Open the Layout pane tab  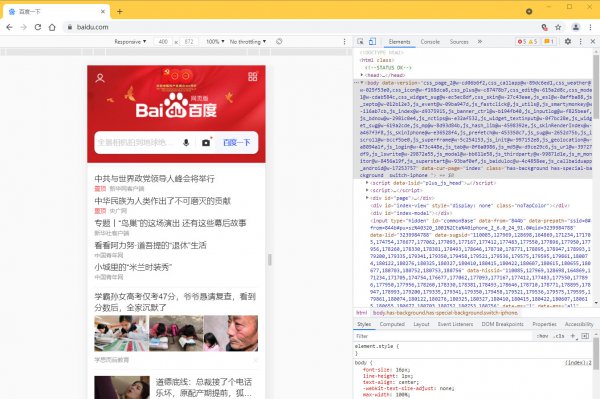(x=421, y=324)
